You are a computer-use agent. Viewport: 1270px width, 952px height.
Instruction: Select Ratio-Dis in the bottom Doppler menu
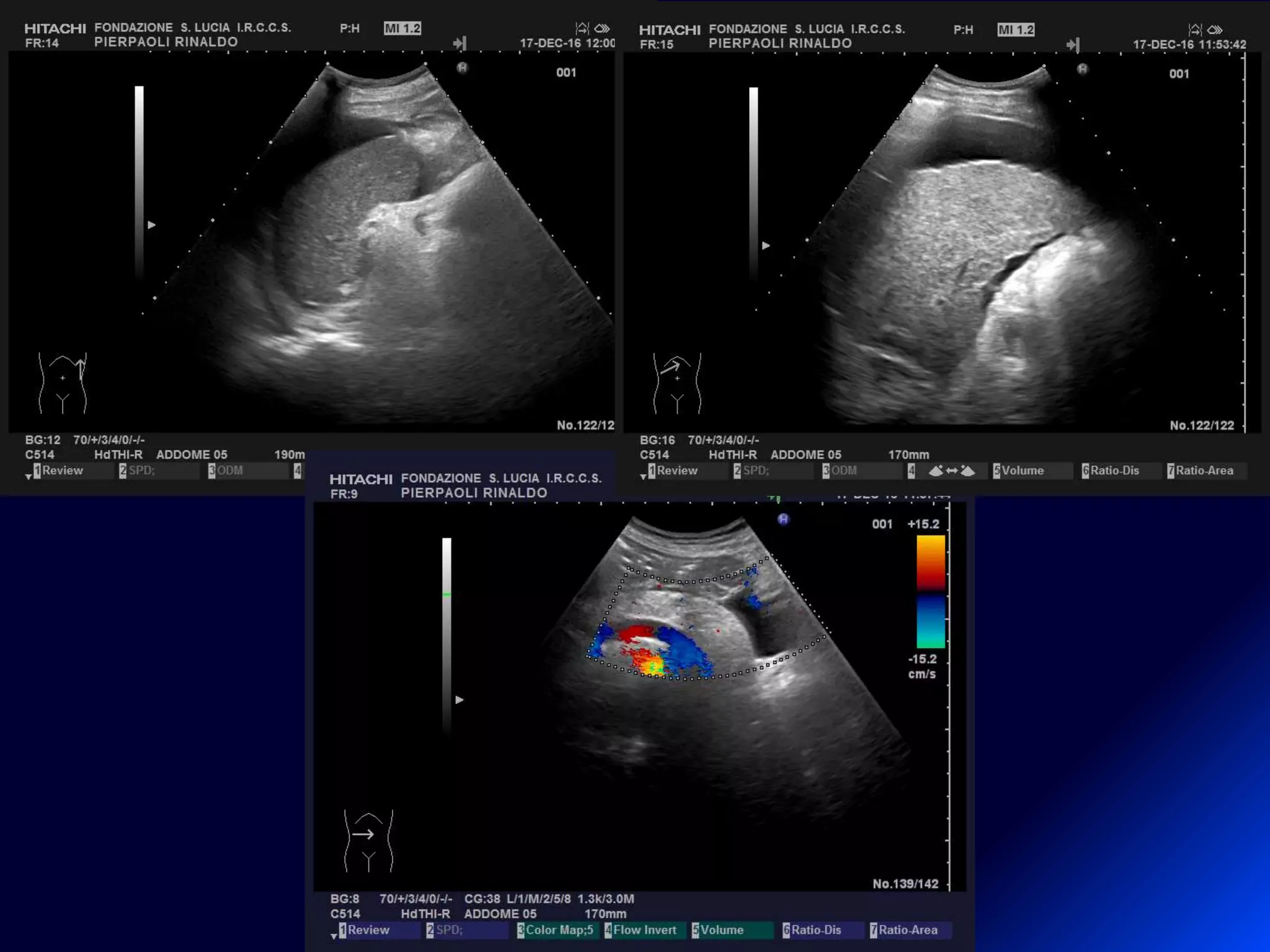(815, 930)
